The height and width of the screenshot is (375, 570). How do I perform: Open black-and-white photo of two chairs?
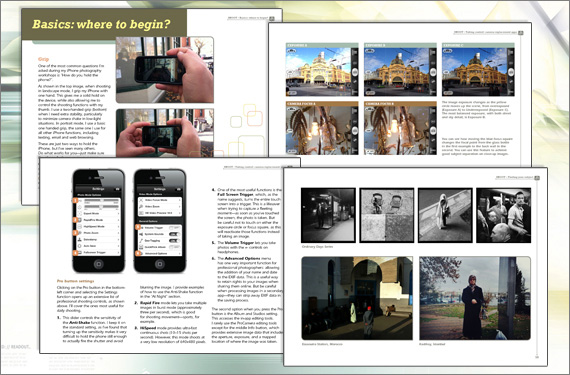tap(386, 215)
